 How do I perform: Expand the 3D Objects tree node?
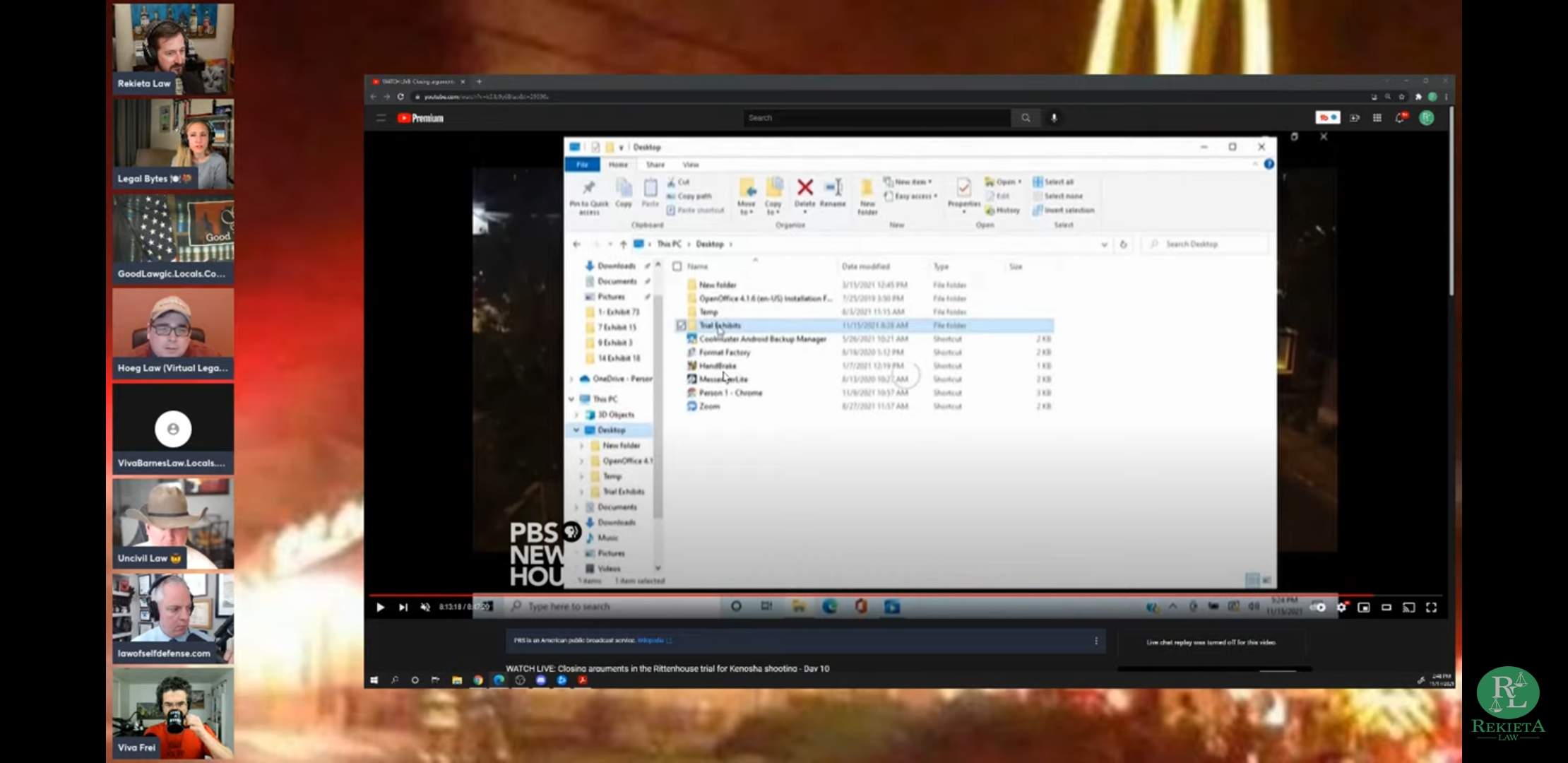coord(577,415)
